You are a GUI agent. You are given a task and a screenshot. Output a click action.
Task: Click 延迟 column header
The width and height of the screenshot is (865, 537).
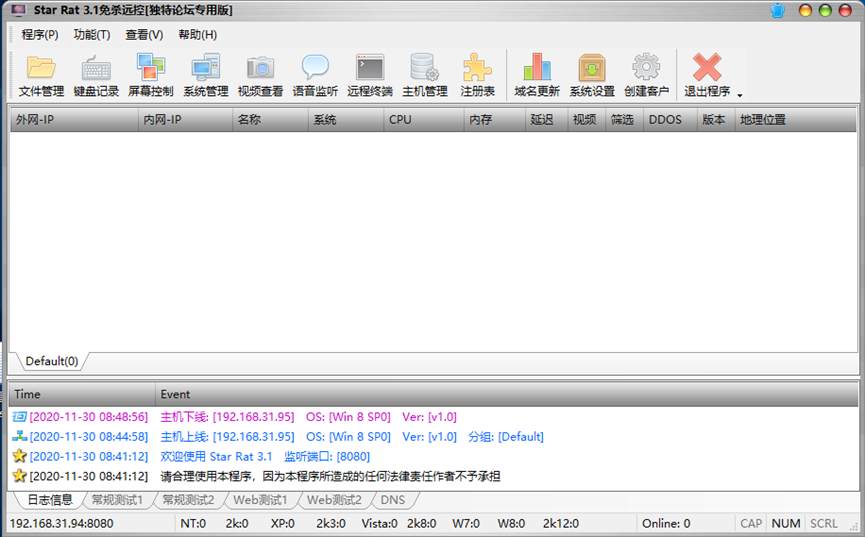click(x=546, y=120)
